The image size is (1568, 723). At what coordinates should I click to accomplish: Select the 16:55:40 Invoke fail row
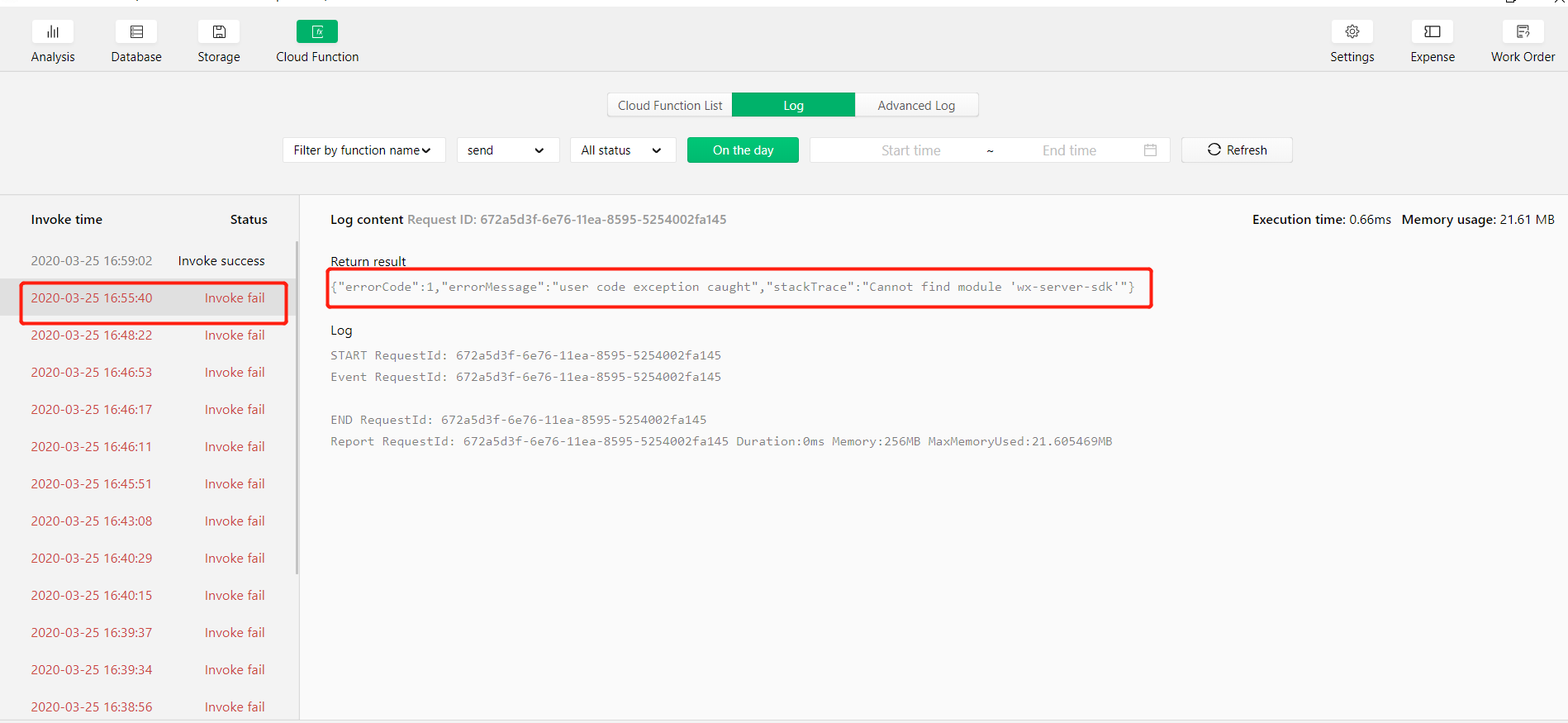coord(148,297)
